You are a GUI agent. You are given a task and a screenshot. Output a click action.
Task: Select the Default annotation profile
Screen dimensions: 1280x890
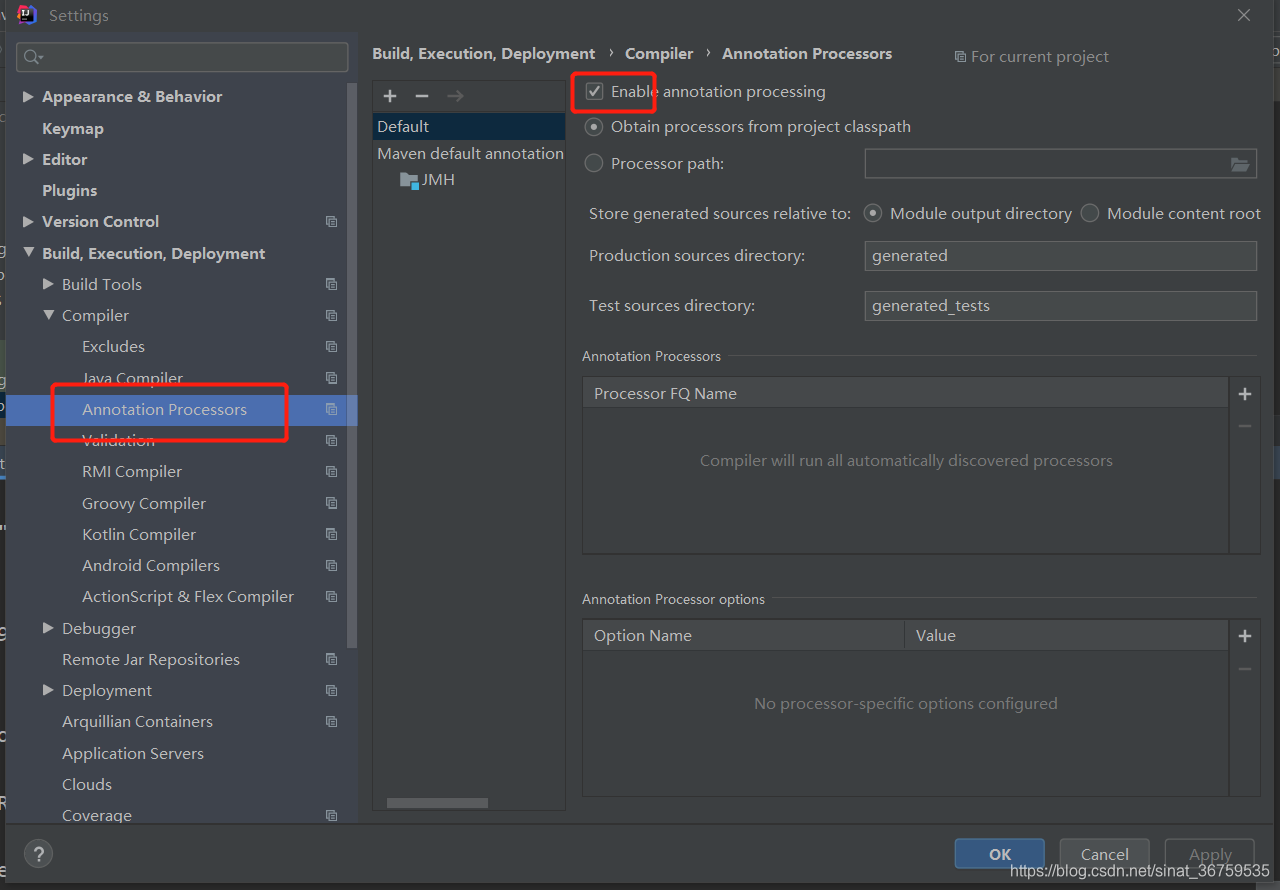(x=469, y=127)
